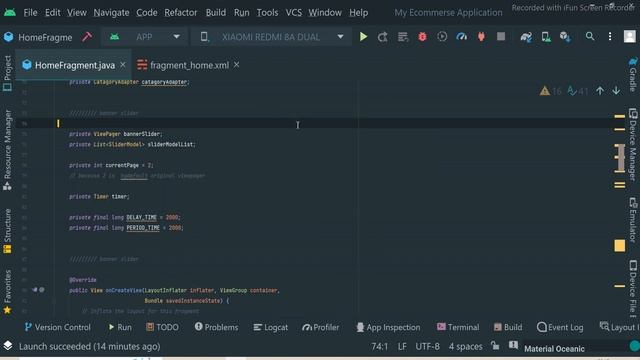Sync project with Gradle files icon
This screenshot has width=640, height=360.
526,37
